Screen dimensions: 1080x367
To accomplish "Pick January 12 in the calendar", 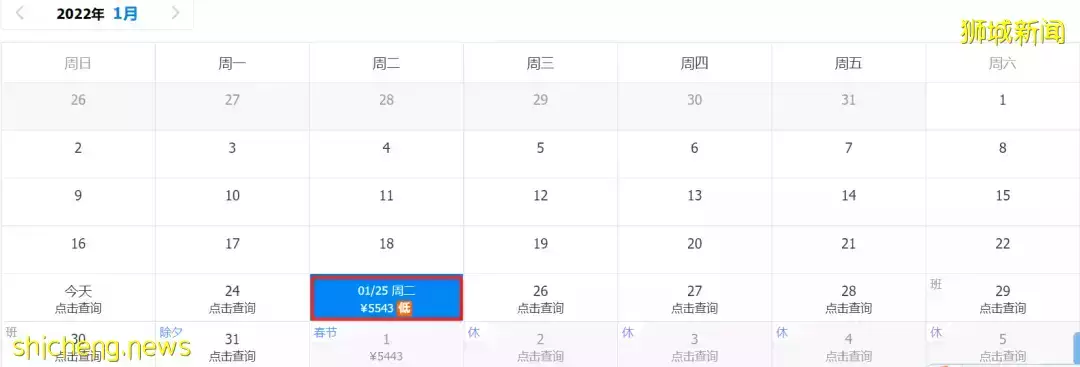I will tap(541, 196).
